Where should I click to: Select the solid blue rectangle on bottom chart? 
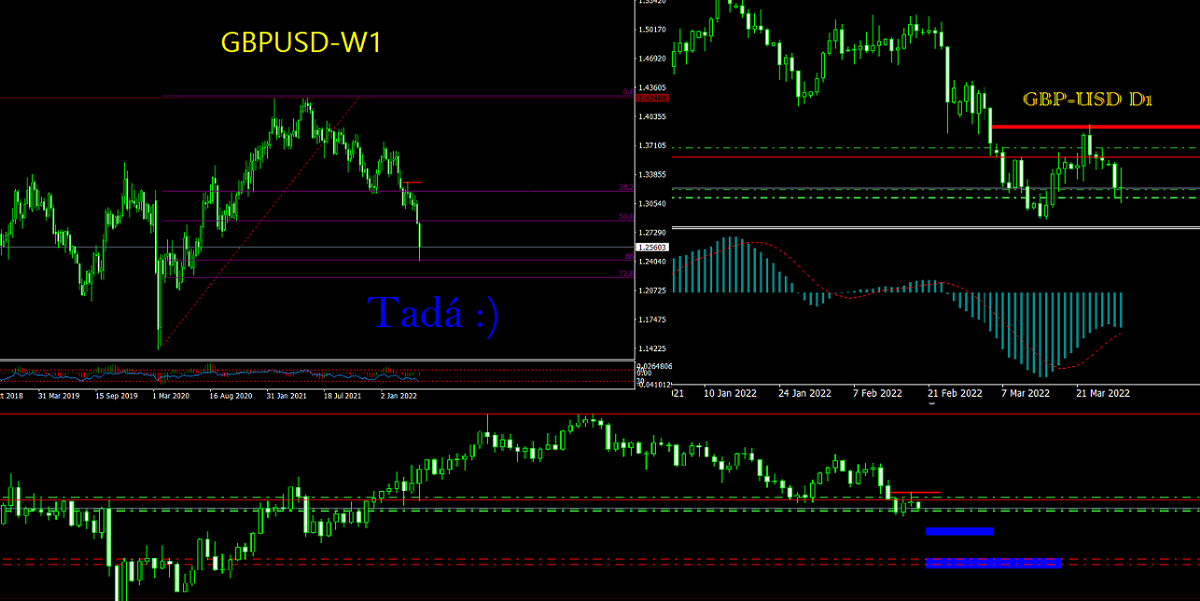pyautogui.click(x=959, y=531)
